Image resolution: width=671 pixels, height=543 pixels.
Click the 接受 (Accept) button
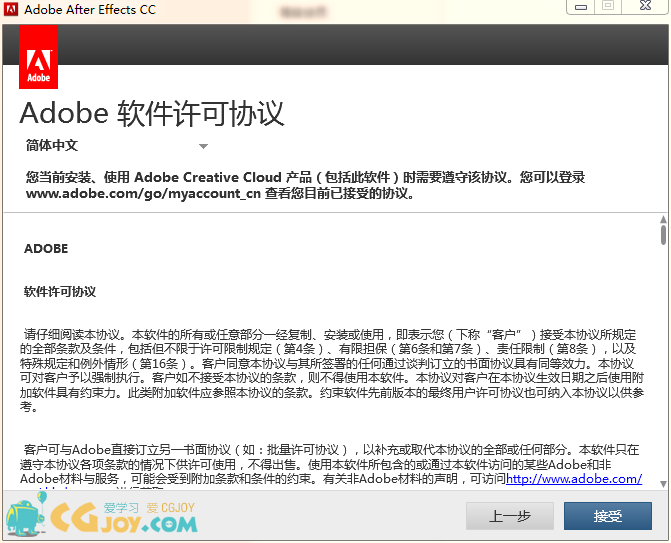[x=607, y=516]
